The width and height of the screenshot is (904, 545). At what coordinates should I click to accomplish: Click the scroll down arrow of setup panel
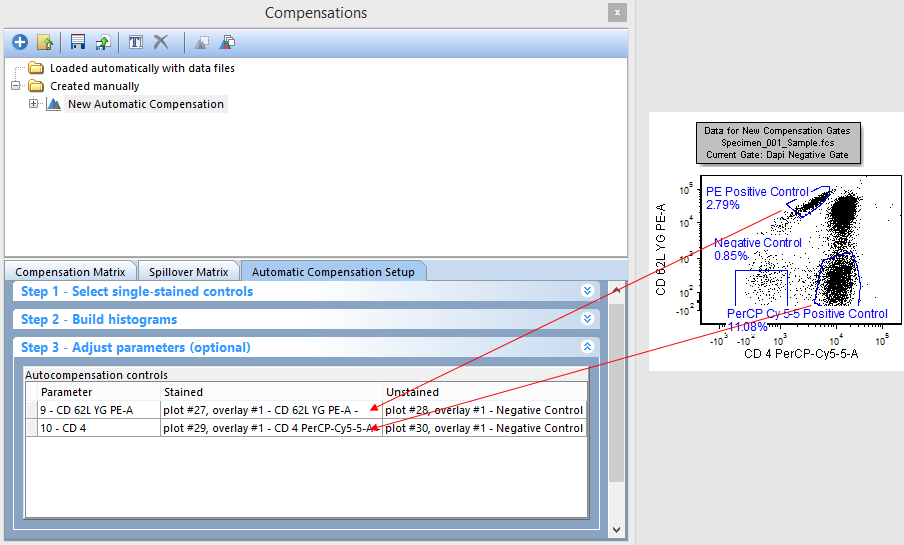[x=616, y=530]
